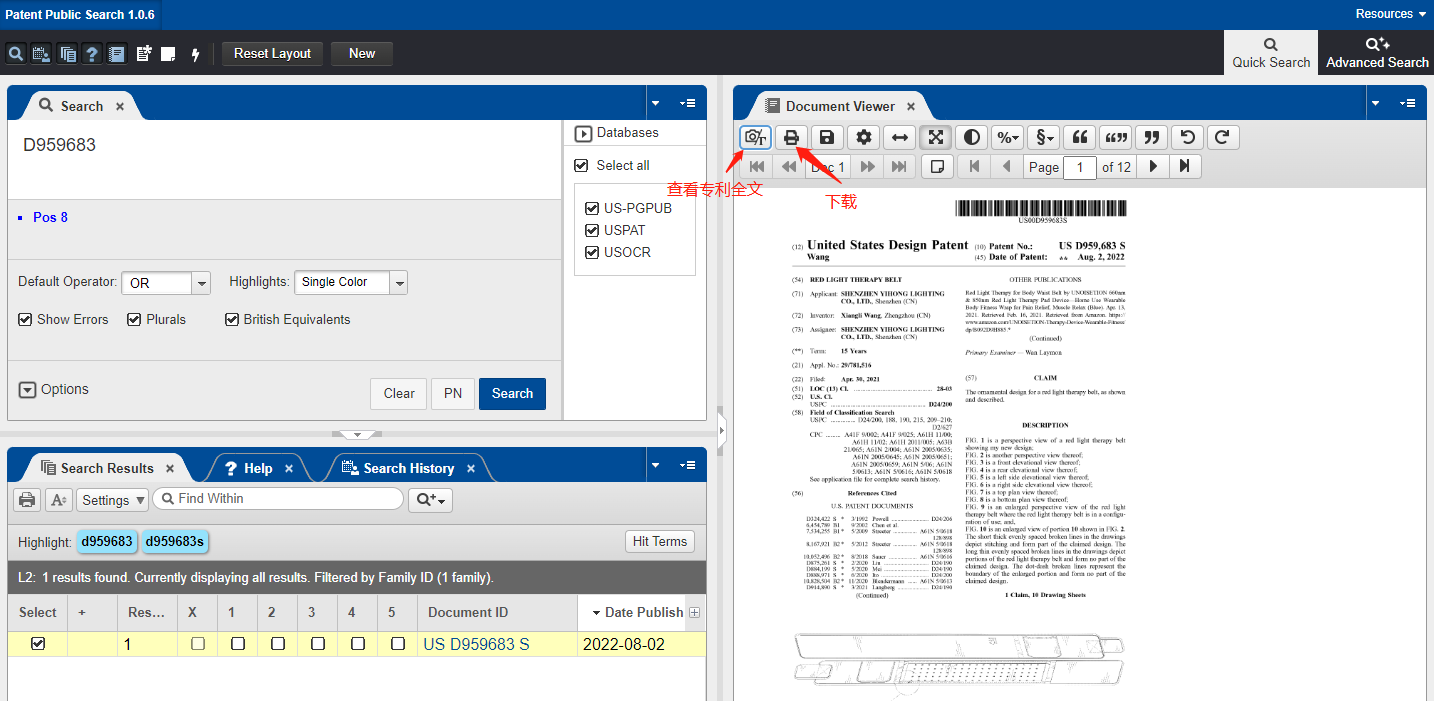Viewport: 1434px width, 701px height.
Task: Click the print icon in Document Viewer
Action: (x=791, y=137)
